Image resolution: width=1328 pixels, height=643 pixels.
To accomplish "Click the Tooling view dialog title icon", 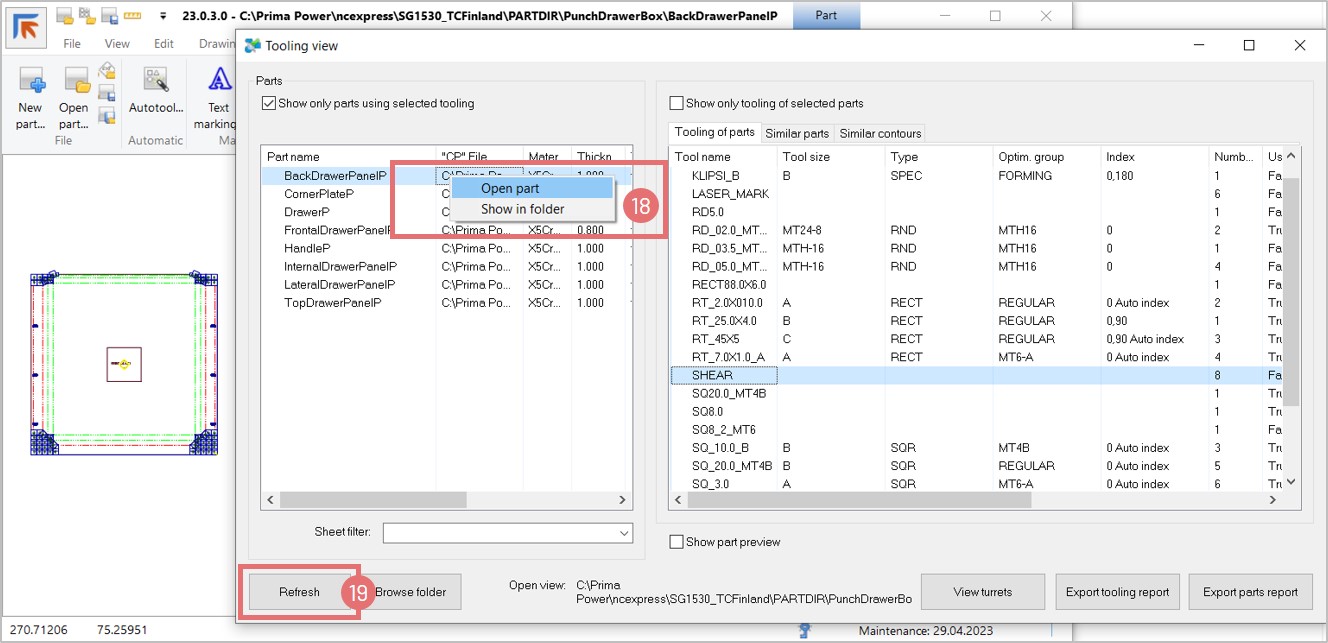I will point(251,45).
